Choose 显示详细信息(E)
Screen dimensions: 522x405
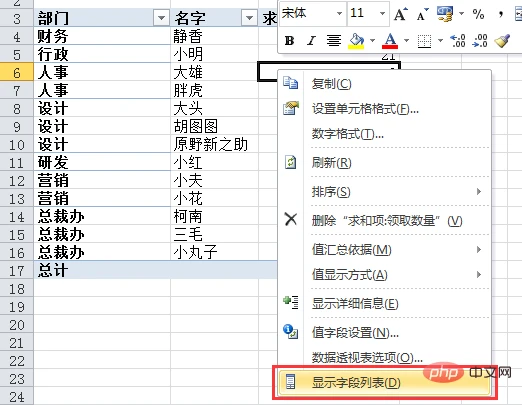(355, 304)
